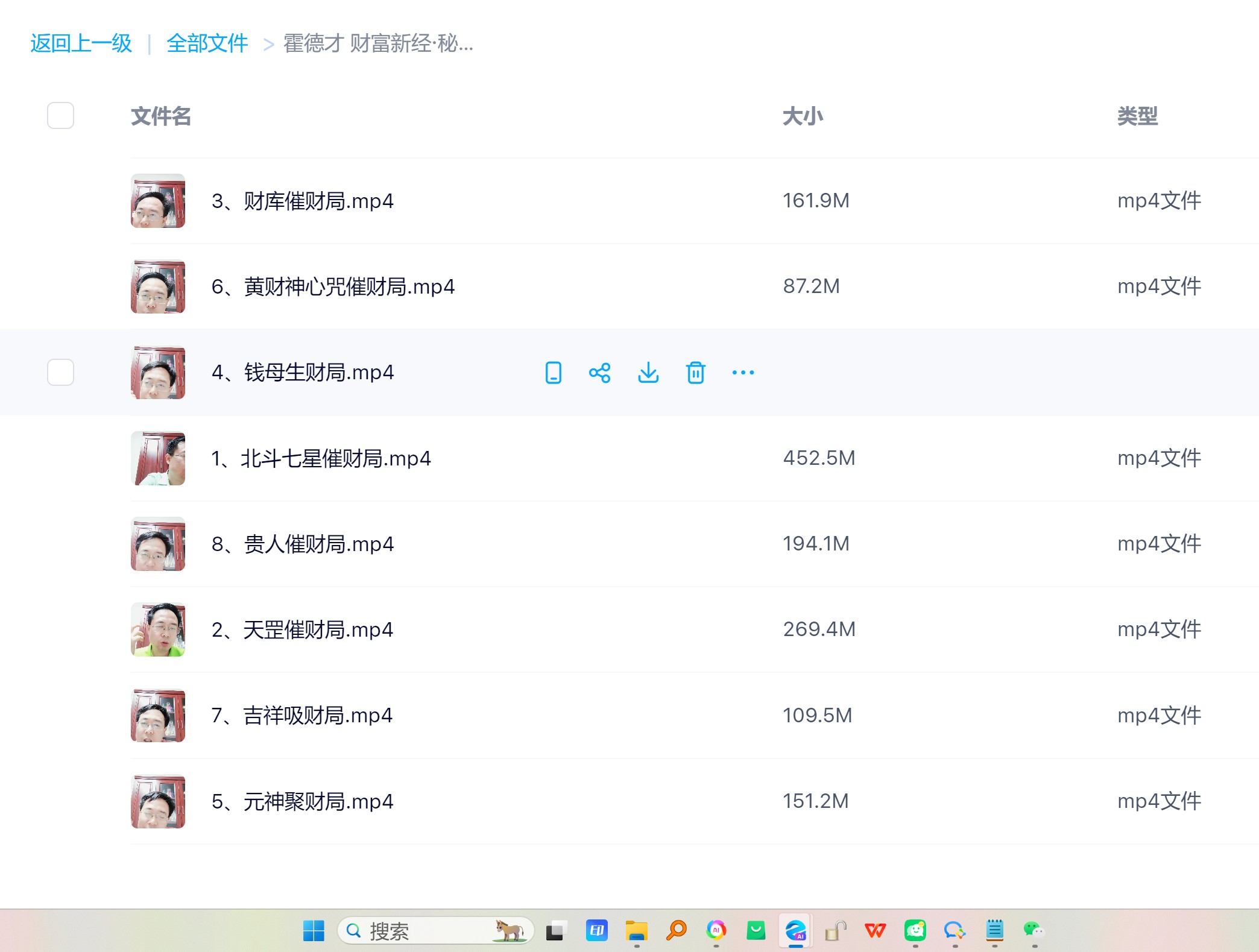The image size is (1259, 952).
Task: Sort the list by the 文件名 column header
Action: click(x=160, y=116)
